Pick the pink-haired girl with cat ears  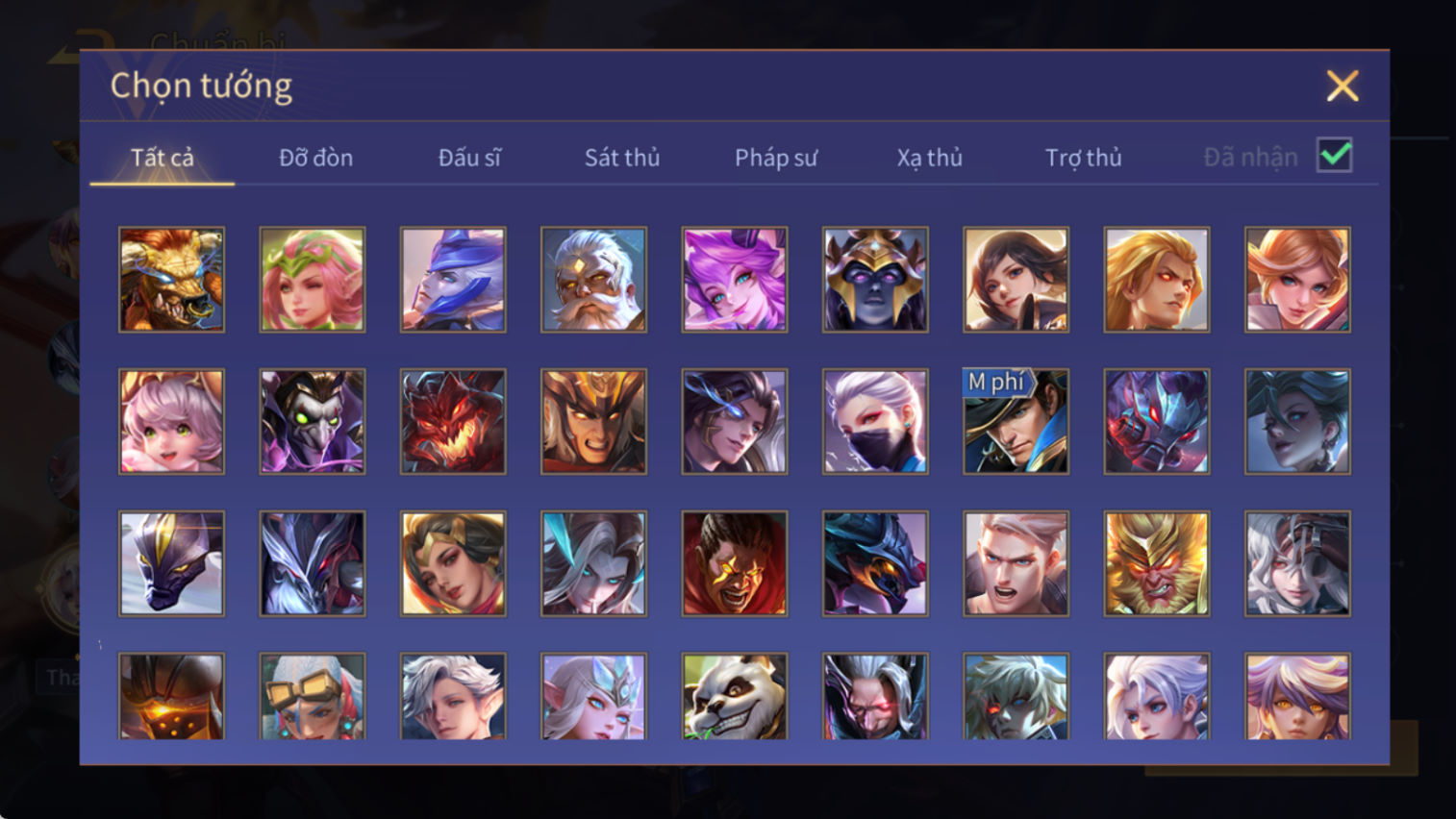click(x=171, y=421)
